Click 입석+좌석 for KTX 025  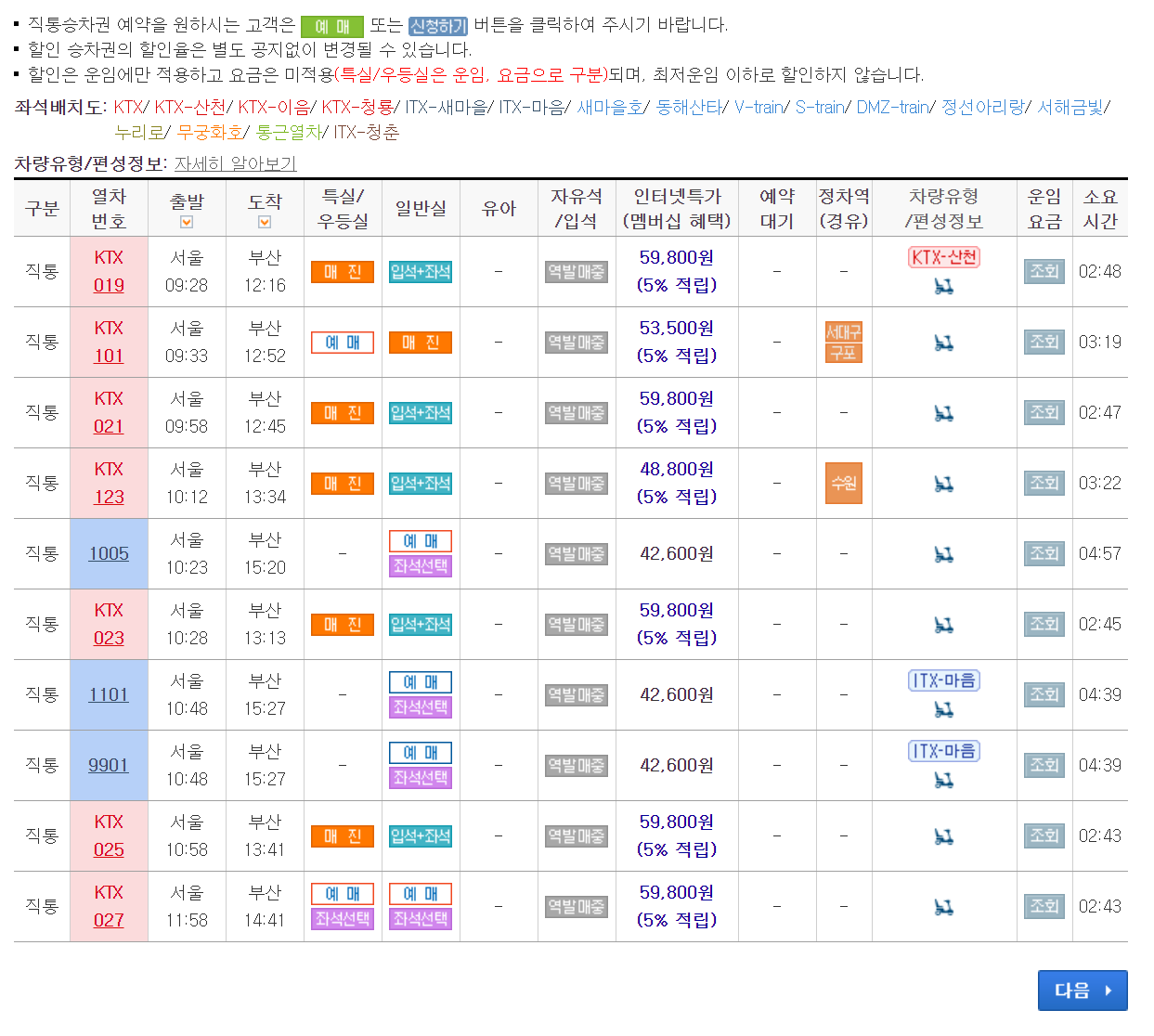coord(421,836)
